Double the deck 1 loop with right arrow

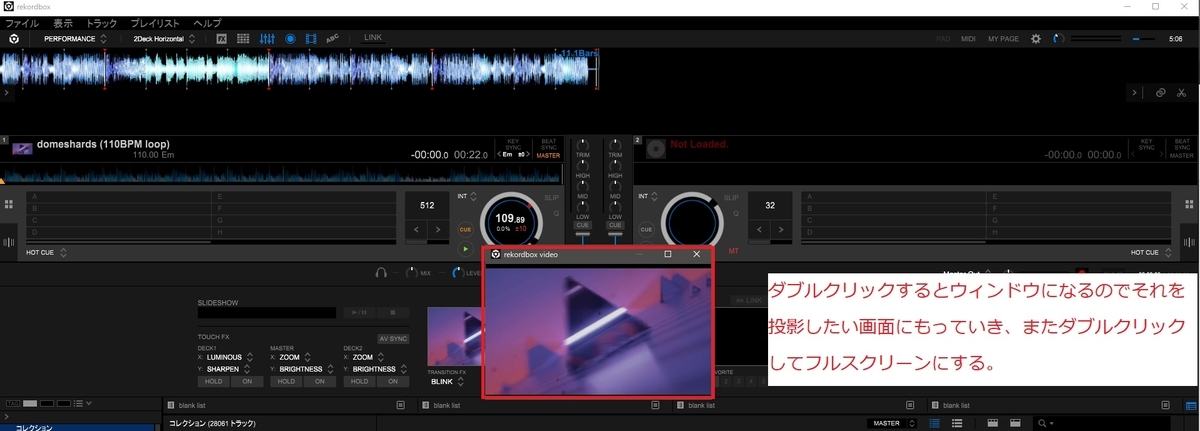[438, 230]
